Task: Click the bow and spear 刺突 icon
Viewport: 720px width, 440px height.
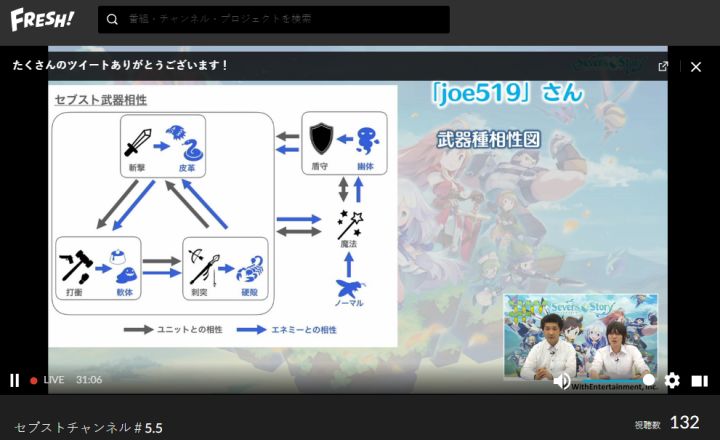Action: point(204,266)
